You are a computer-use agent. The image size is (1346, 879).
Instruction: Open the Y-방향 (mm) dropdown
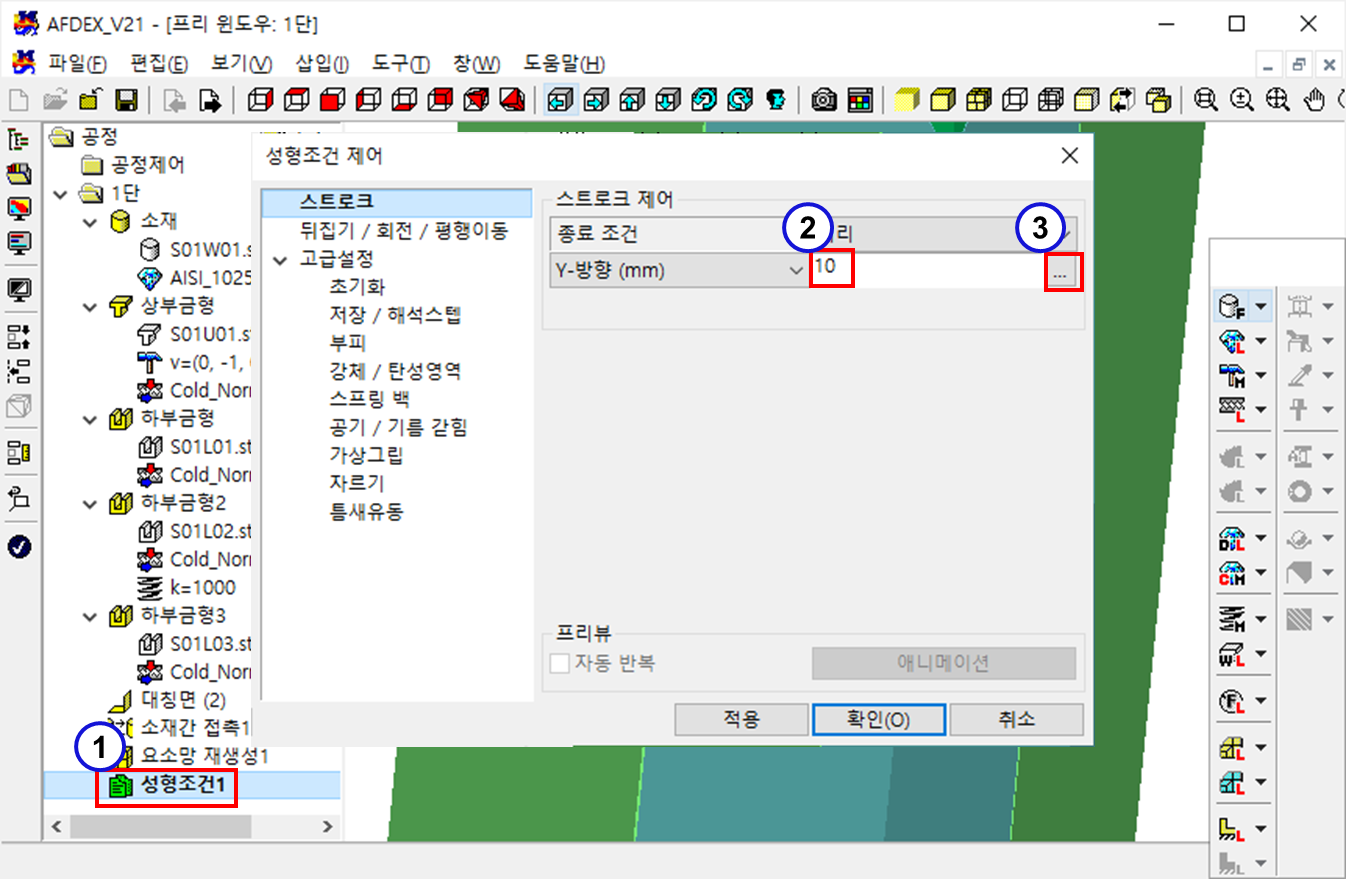[678, 270]
